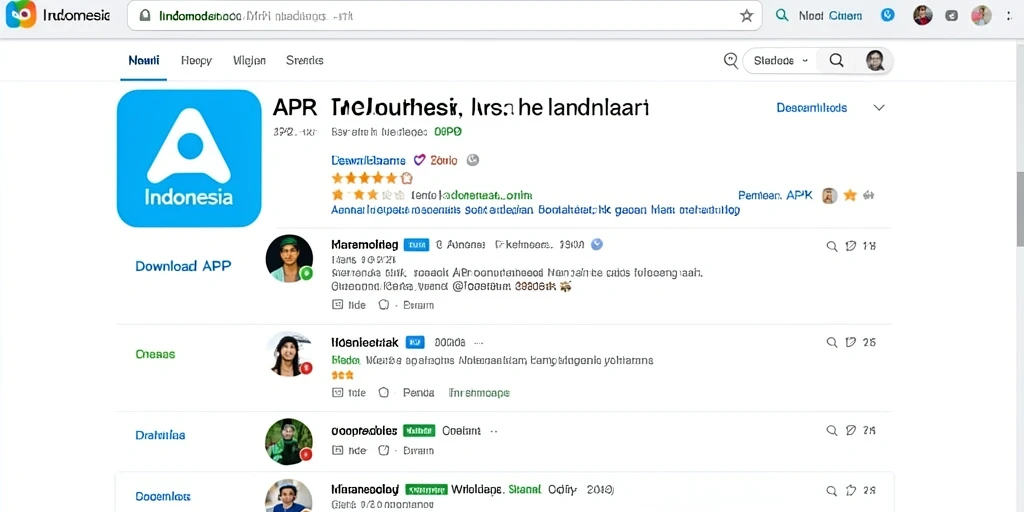Open the browser three-dot menu

pyautogui.click(x=1010, y=16)
